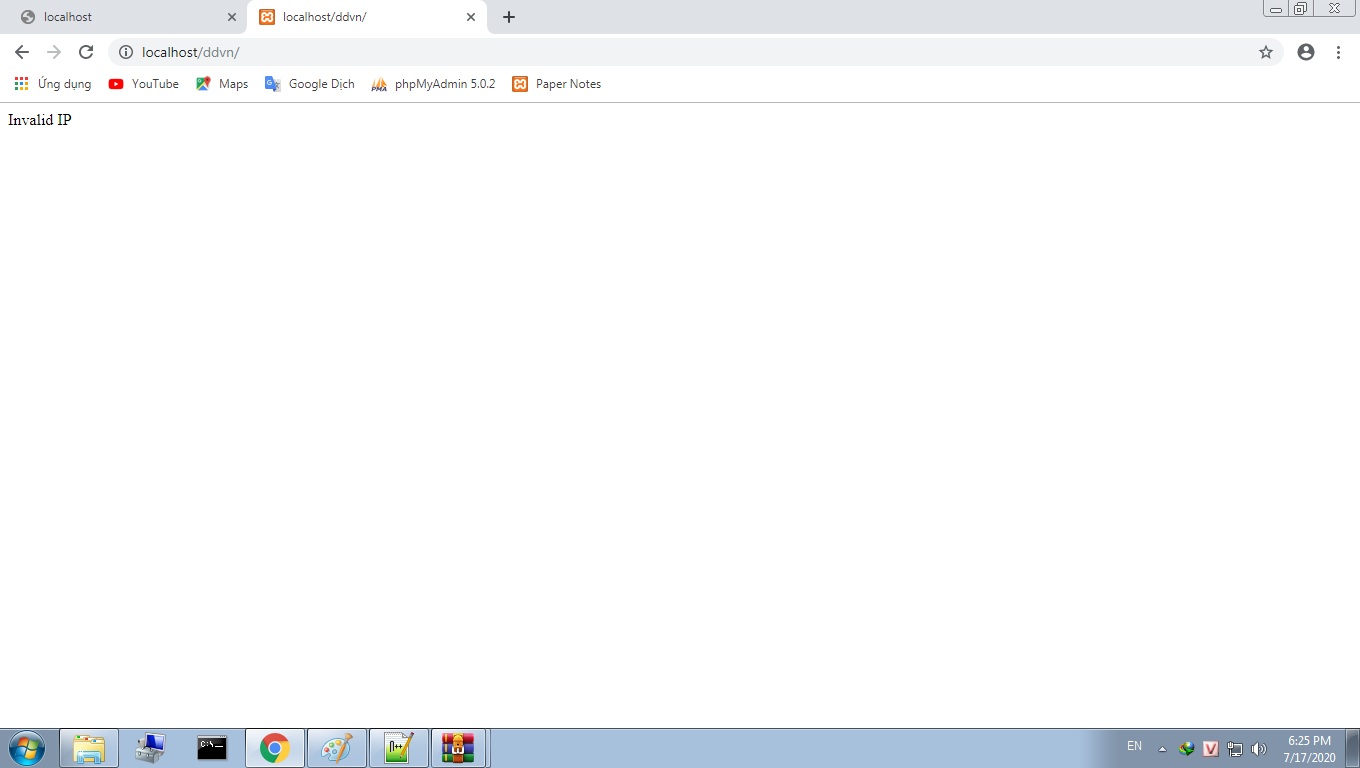Open the Chrome profile account icon
Screen dimensions: 1360x768
(1305, 52)
